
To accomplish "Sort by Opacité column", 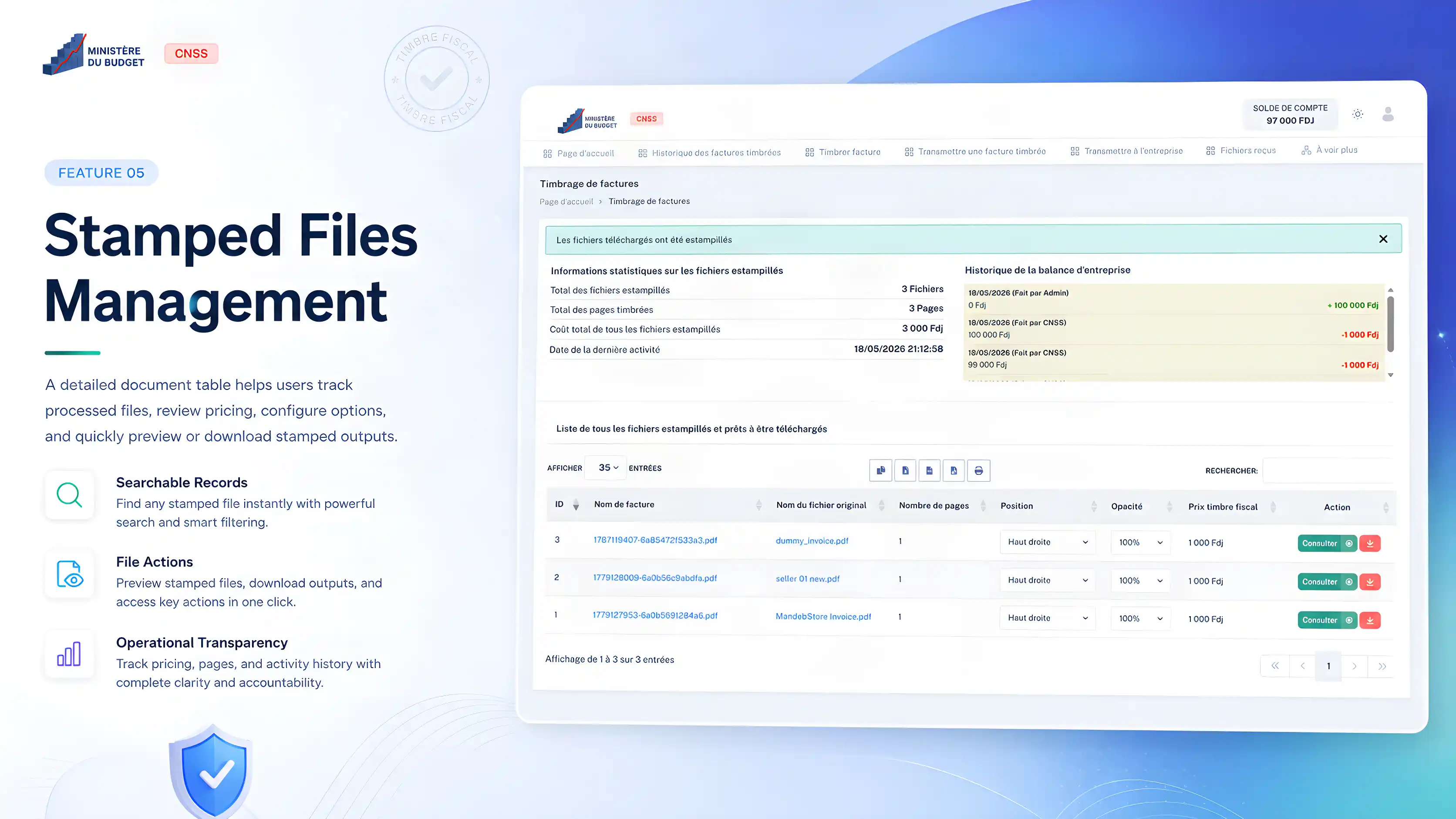I will (x=1170, y=506).
